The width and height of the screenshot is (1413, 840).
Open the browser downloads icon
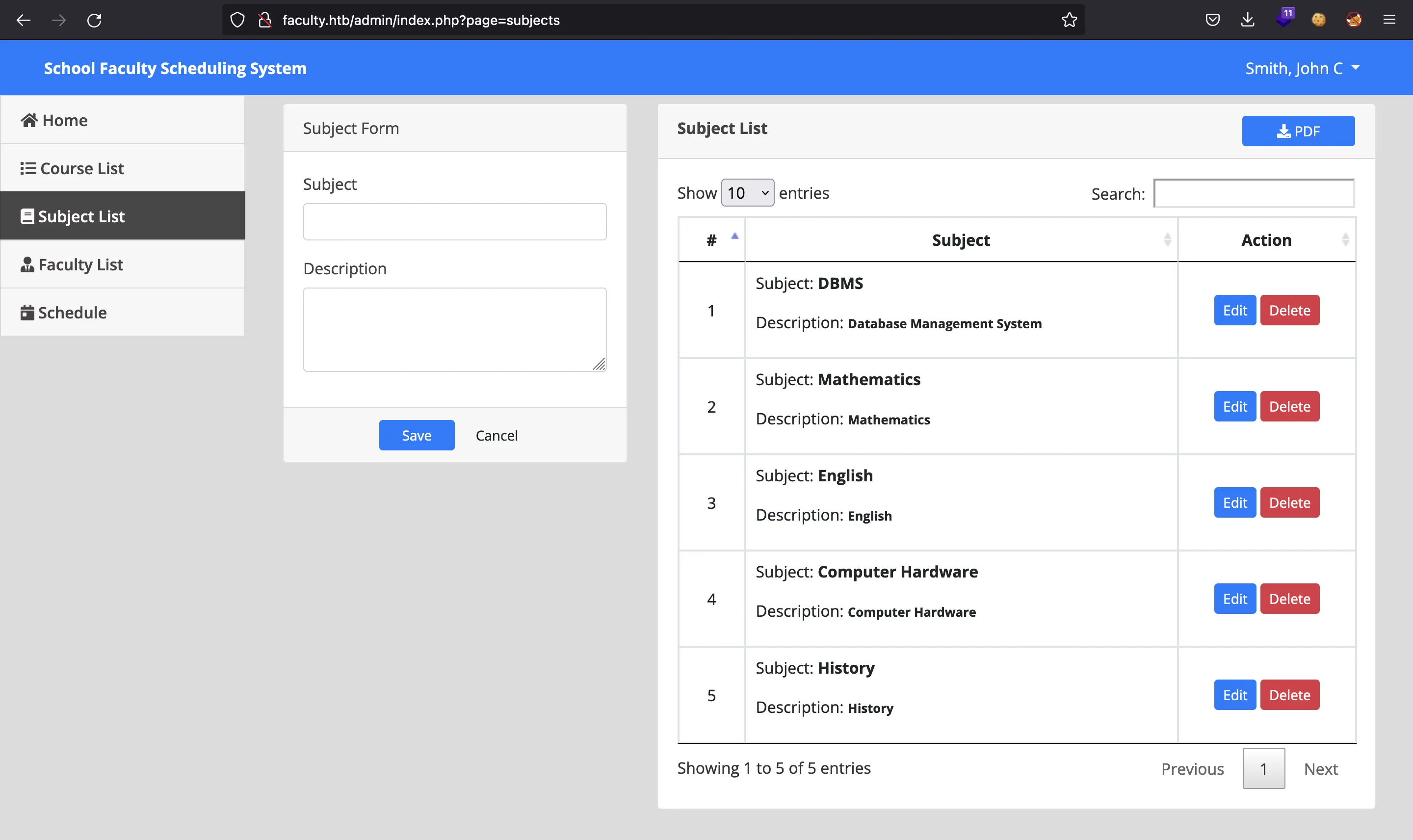pyautogui.click(x=1247, y=21)
